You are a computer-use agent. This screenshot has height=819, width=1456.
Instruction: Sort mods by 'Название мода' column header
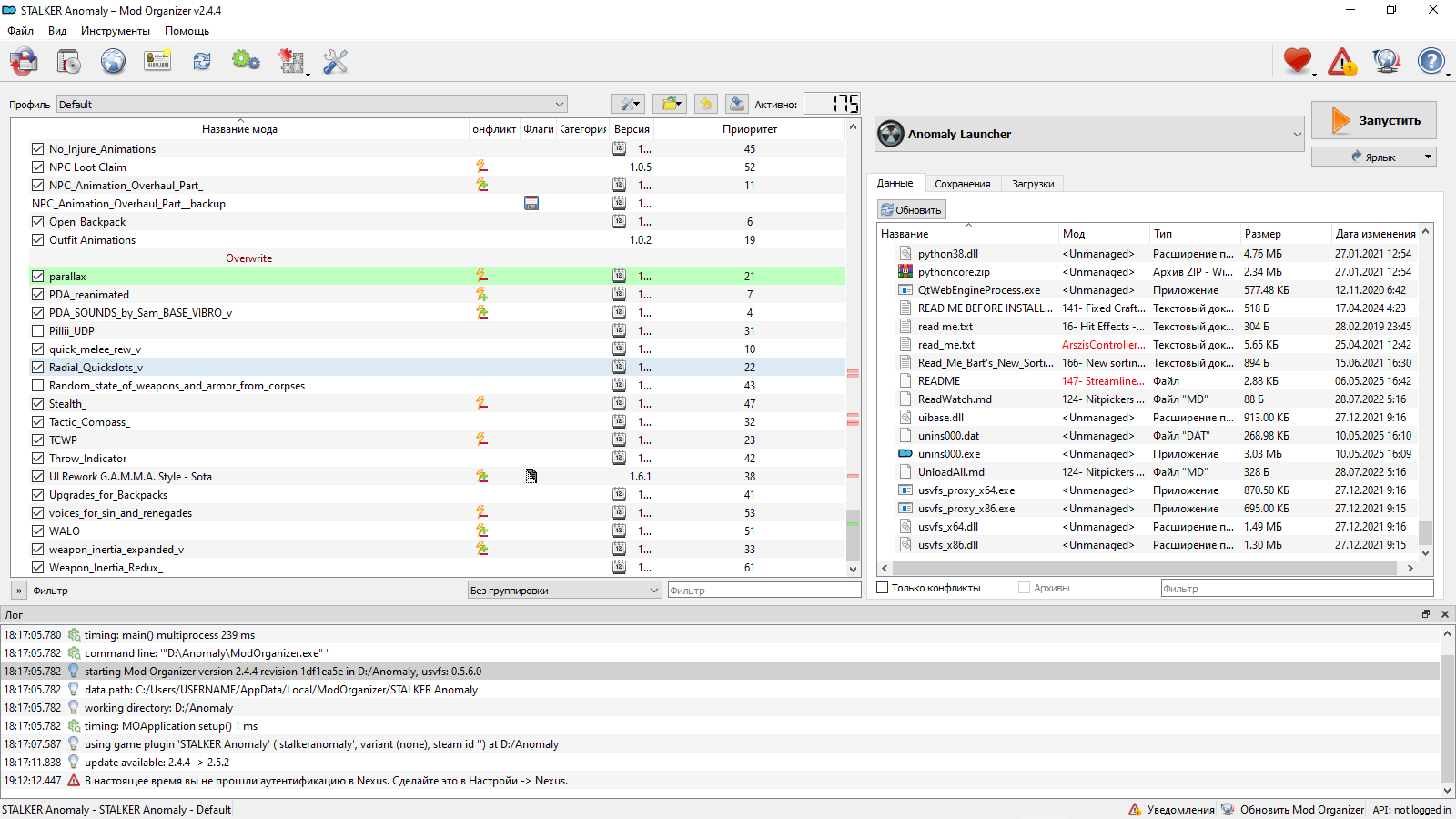(x=239, y=129)
